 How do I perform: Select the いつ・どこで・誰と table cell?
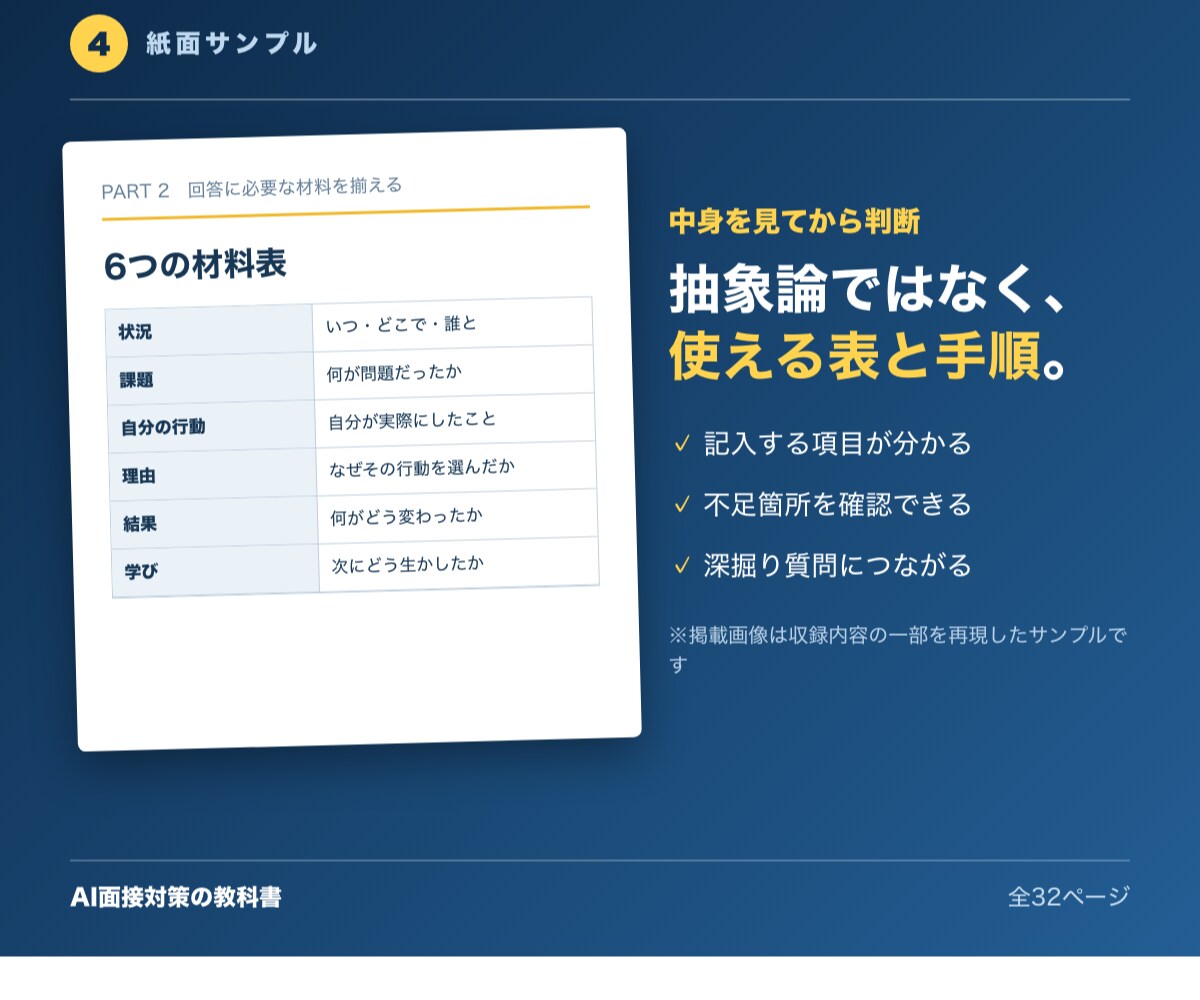pos(453,323)
